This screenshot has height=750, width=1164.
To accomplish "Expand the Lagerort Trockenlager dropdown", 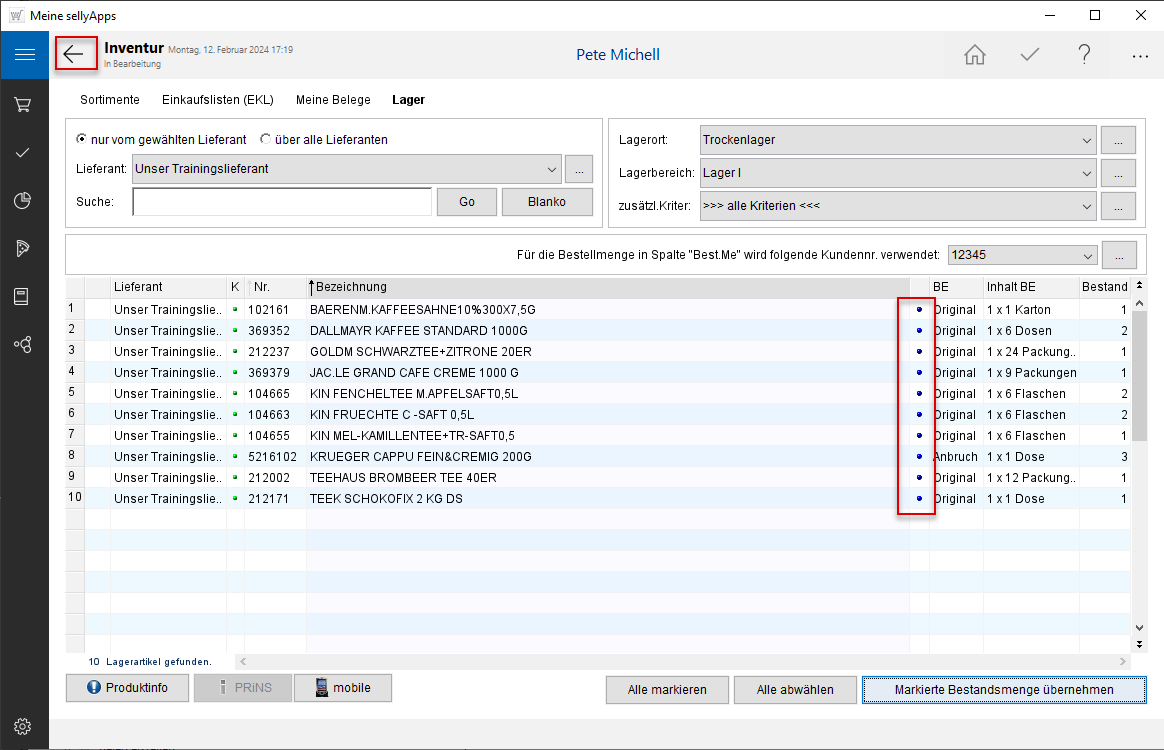I will tap(1087, 140).
